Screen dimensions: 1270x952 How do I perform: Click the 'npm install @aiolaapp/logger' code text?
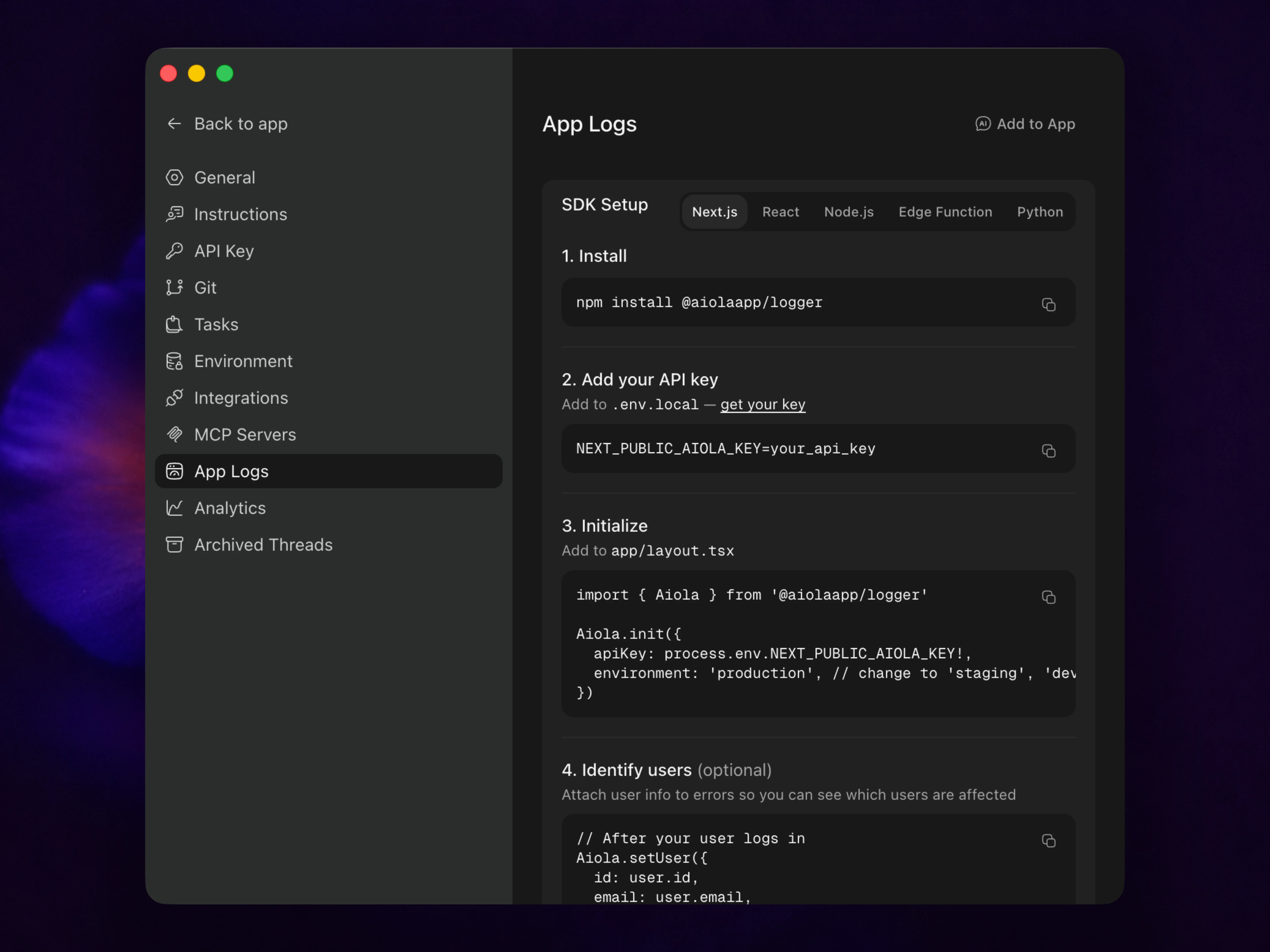699,302
